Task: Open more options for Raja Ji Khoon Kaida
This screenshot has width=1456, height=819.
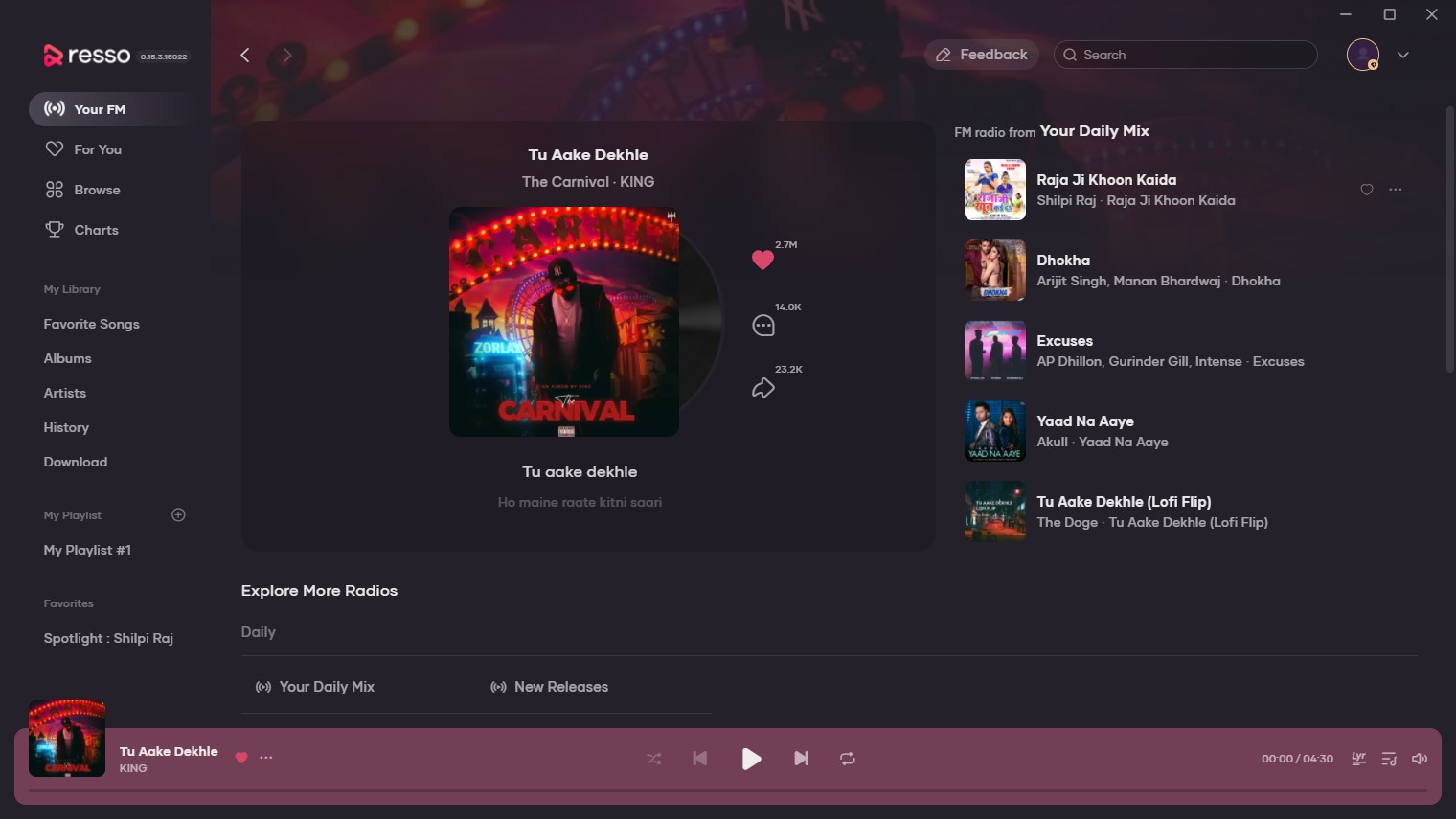Action: (x=1396, y=190)
